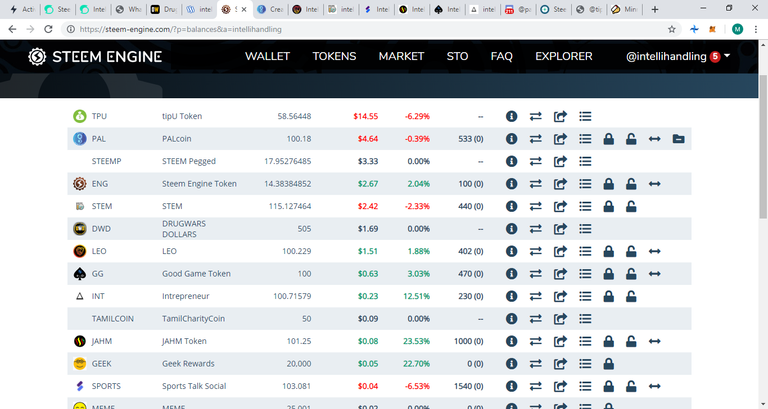
Task: Open a new browser tab
Action: click(654, 9)
